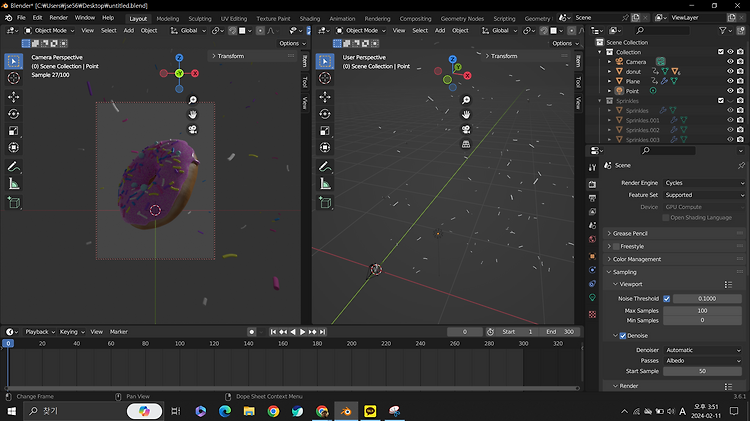
Task: Open the Marker menu in timeline
Action: pyautogui.click(x=119, y=332)
